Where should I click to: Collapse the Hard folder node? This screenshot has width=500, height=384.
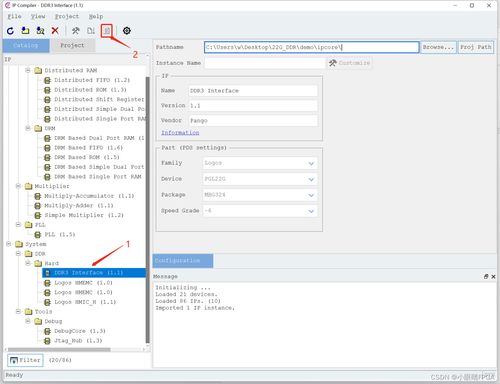click(x=28, y=263)
